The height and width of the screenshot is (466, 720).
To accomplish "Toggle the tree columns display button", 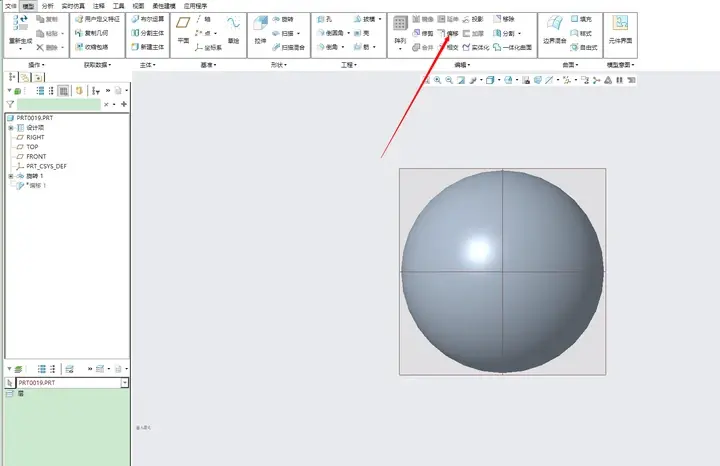I will click(x=64, y=91).
